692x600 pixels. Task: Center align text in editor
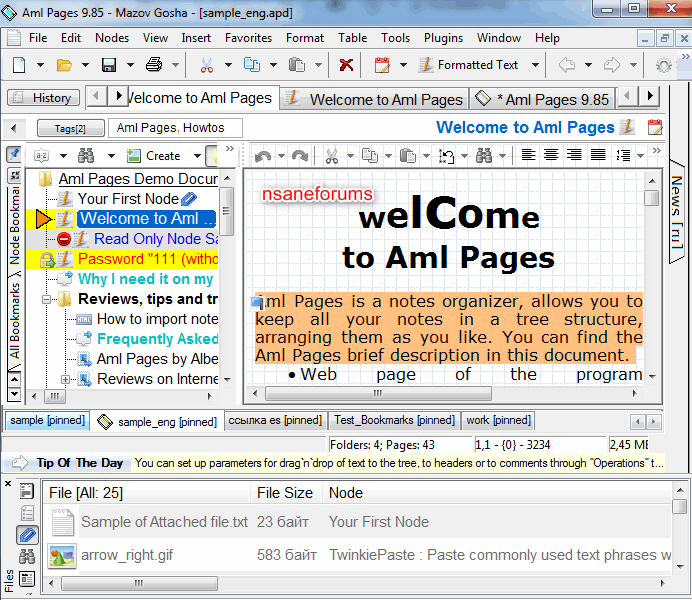click(551, 155)
